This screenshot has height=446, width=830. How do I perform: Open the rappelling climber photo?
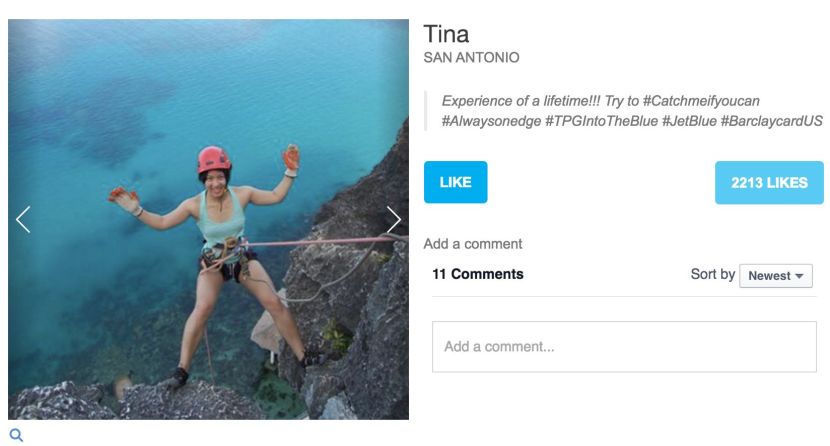208,219
